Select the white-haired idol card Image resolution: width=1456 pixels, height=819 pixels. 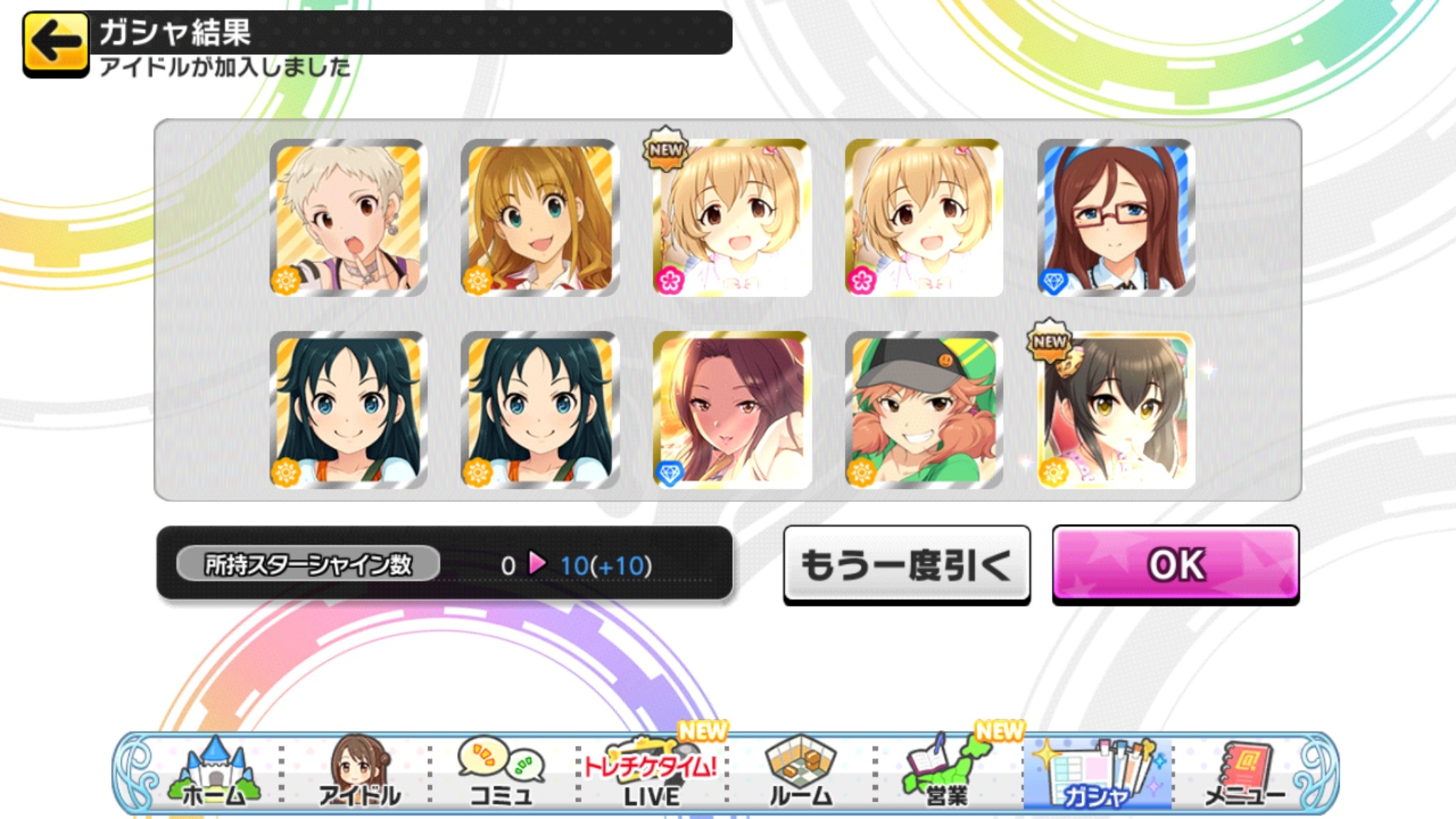(348, 218)
